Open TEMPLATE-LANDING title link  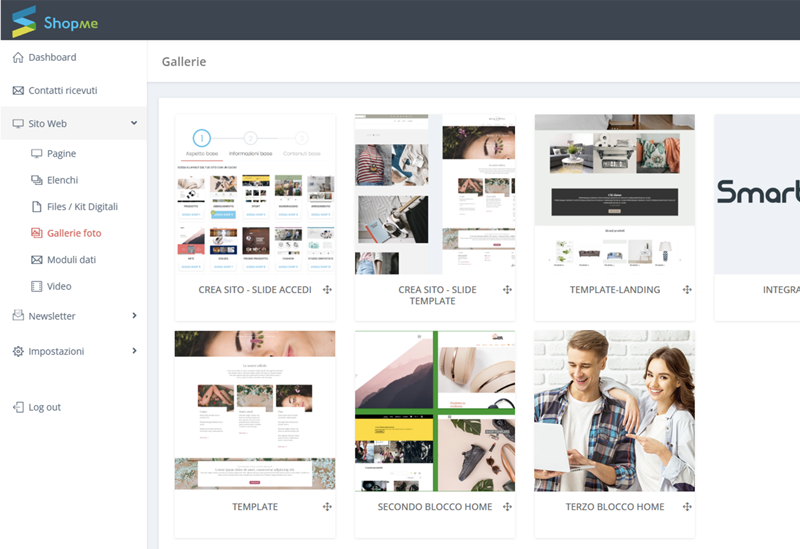point(615,290)
